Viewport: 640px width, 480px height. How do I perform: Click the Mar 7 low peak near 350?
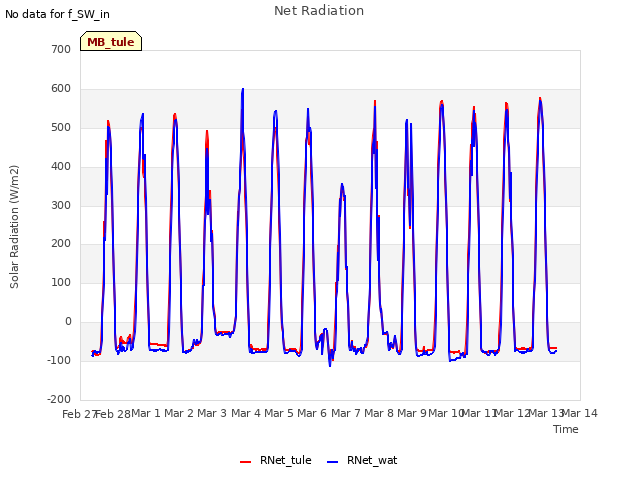(342, 184)
